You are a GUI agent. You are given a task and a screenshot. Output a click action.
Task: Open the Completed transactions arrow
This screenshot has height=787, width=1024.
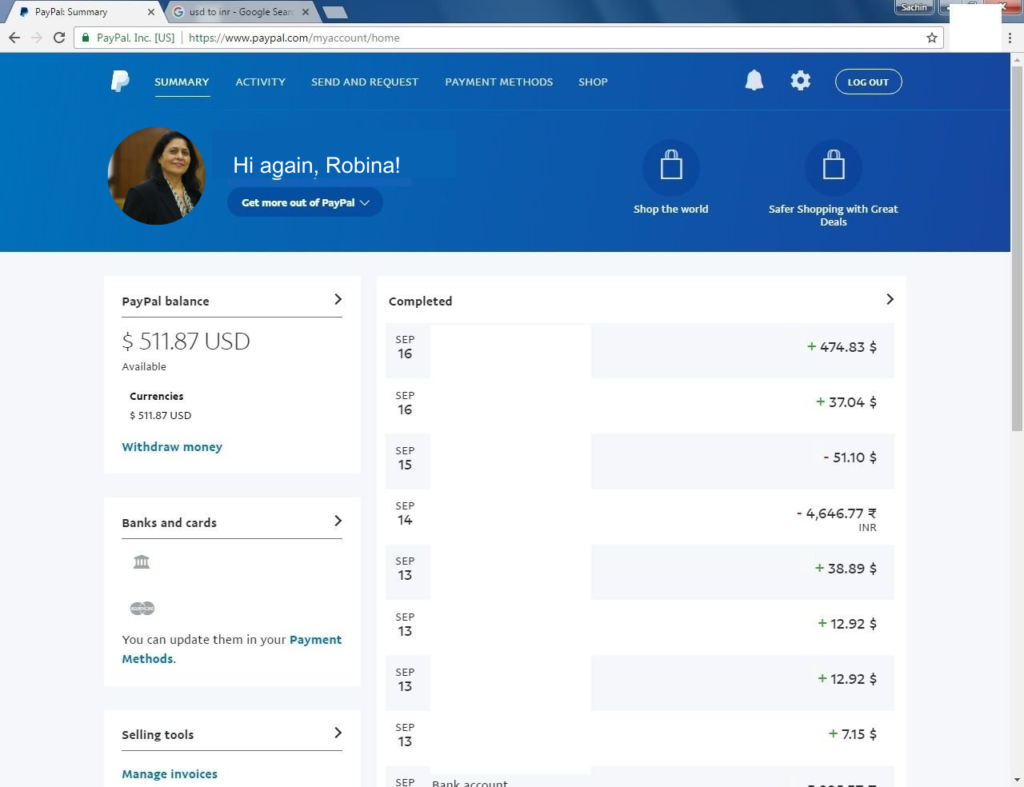(889, 299)
